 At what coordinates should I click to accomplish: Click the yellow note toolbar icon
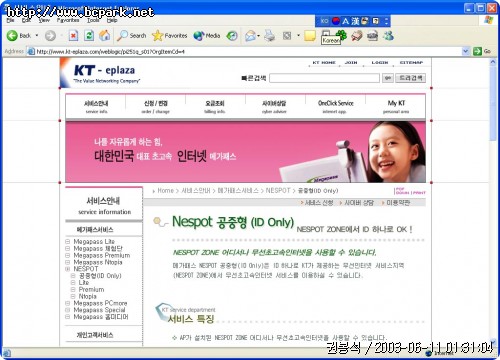(x=310, y=36)
